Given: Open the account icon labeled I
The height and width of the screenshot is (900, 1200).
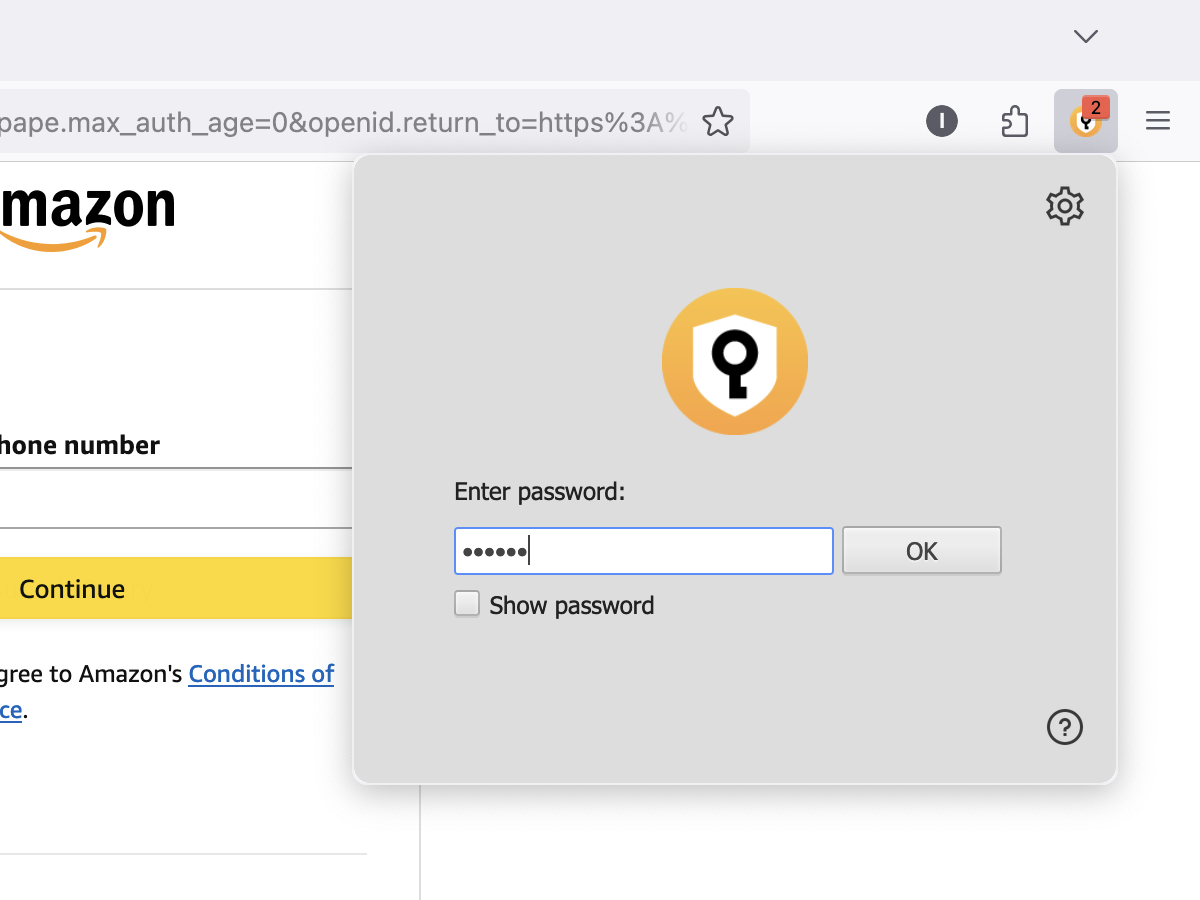Looking at the screenshot, I should [x=942, y=122].
